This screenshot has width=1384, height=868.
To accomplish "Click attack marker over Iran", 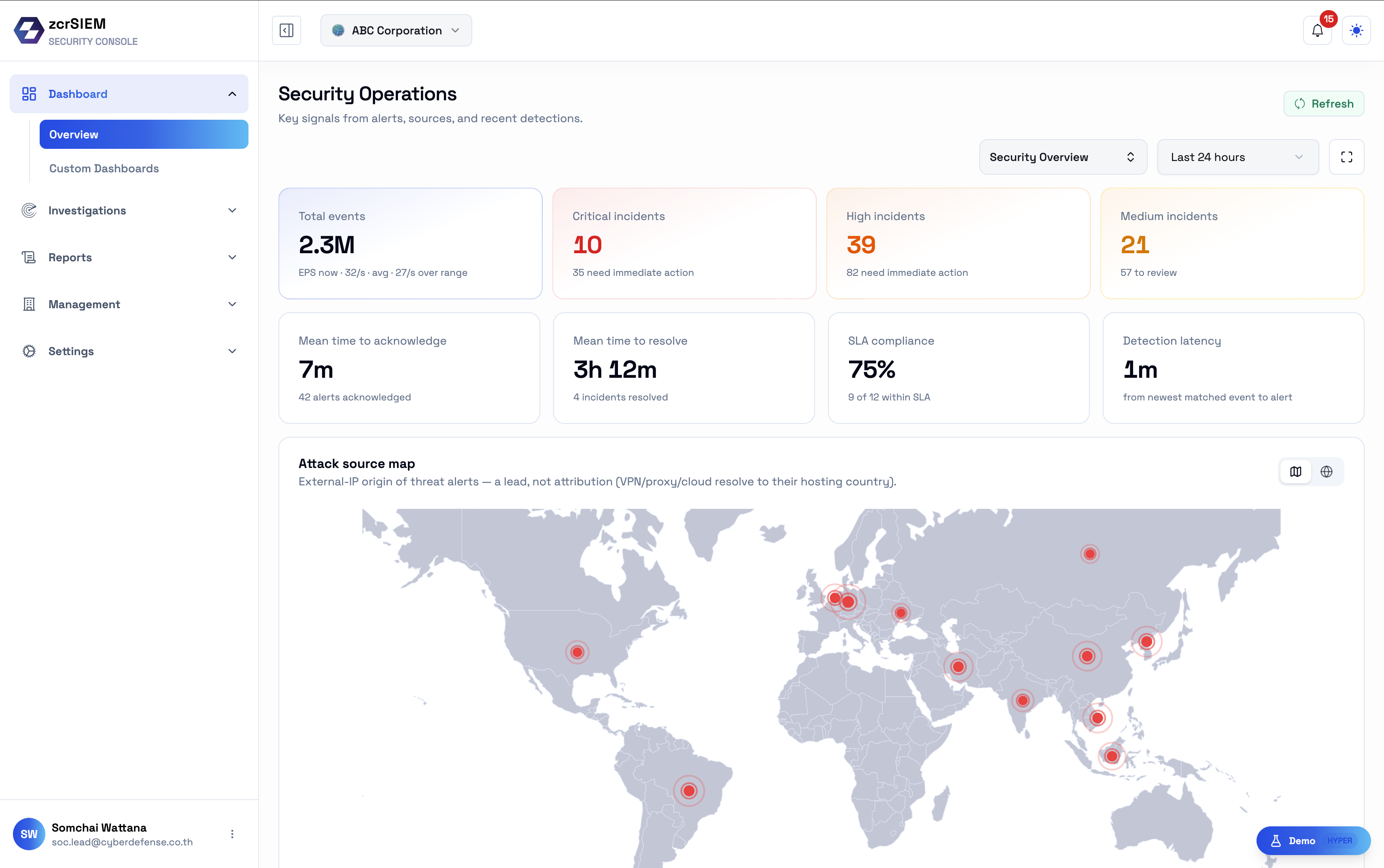I will pyautogui.click(x=958, y=667).
